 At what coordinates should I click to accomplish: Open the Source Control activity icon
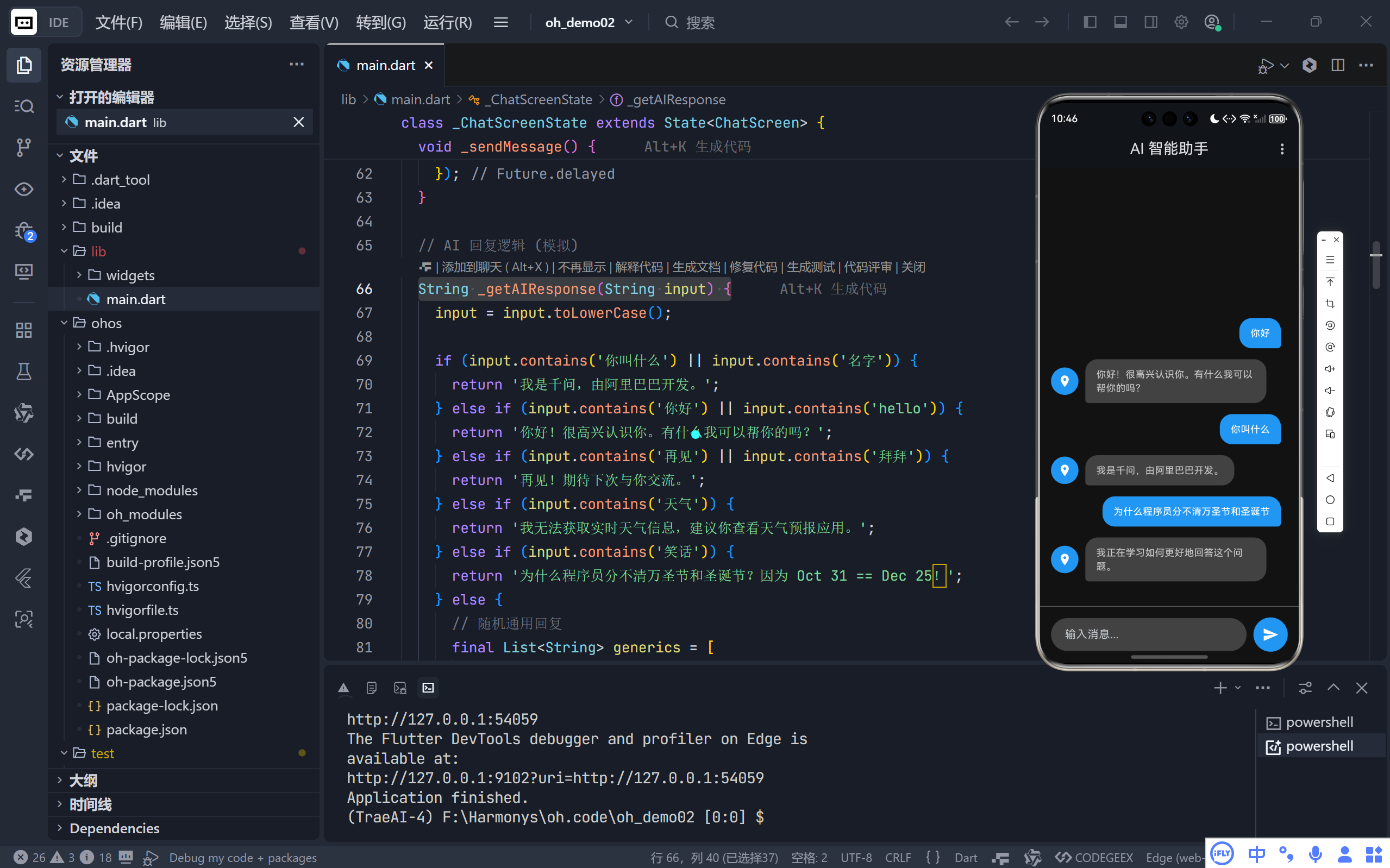(x=23, y=148)
